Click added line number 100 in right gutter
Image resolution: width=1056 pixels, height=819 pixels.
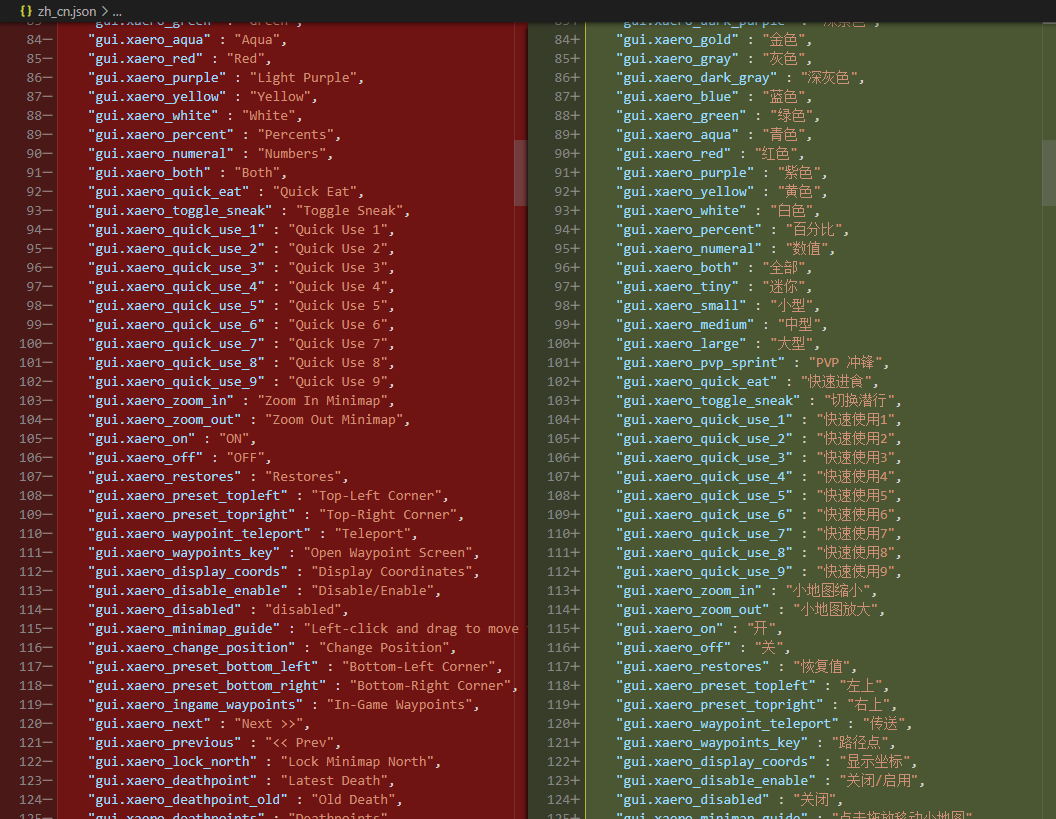coord(559,343)
